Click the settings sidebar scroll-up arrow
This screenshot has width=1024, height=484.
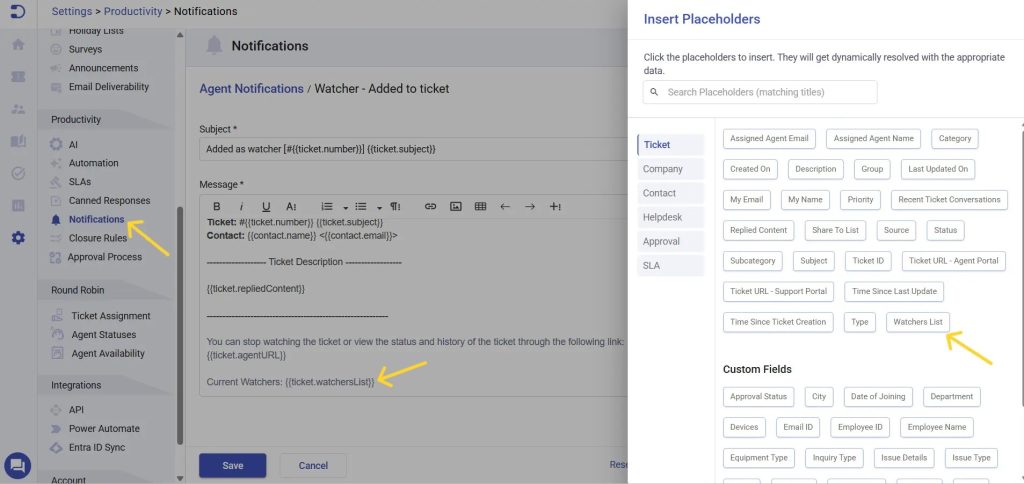pyautogui.click(x=180, y=34)
